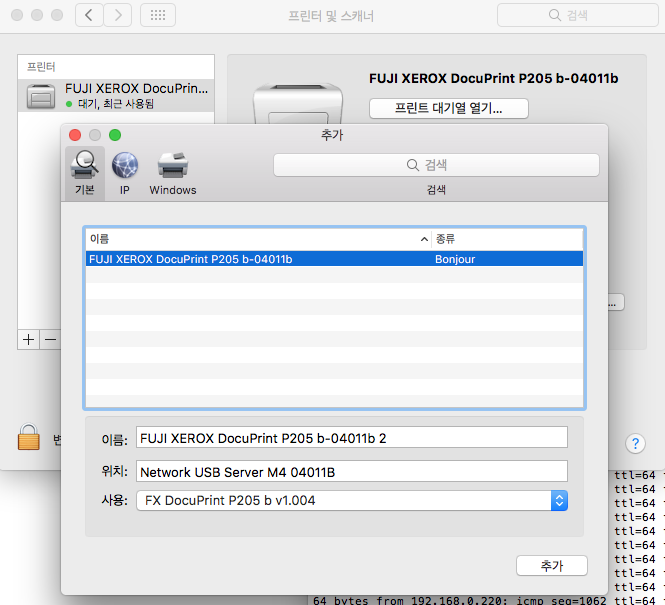Click the printer icon in the sidebar list

tap(41, 96)
